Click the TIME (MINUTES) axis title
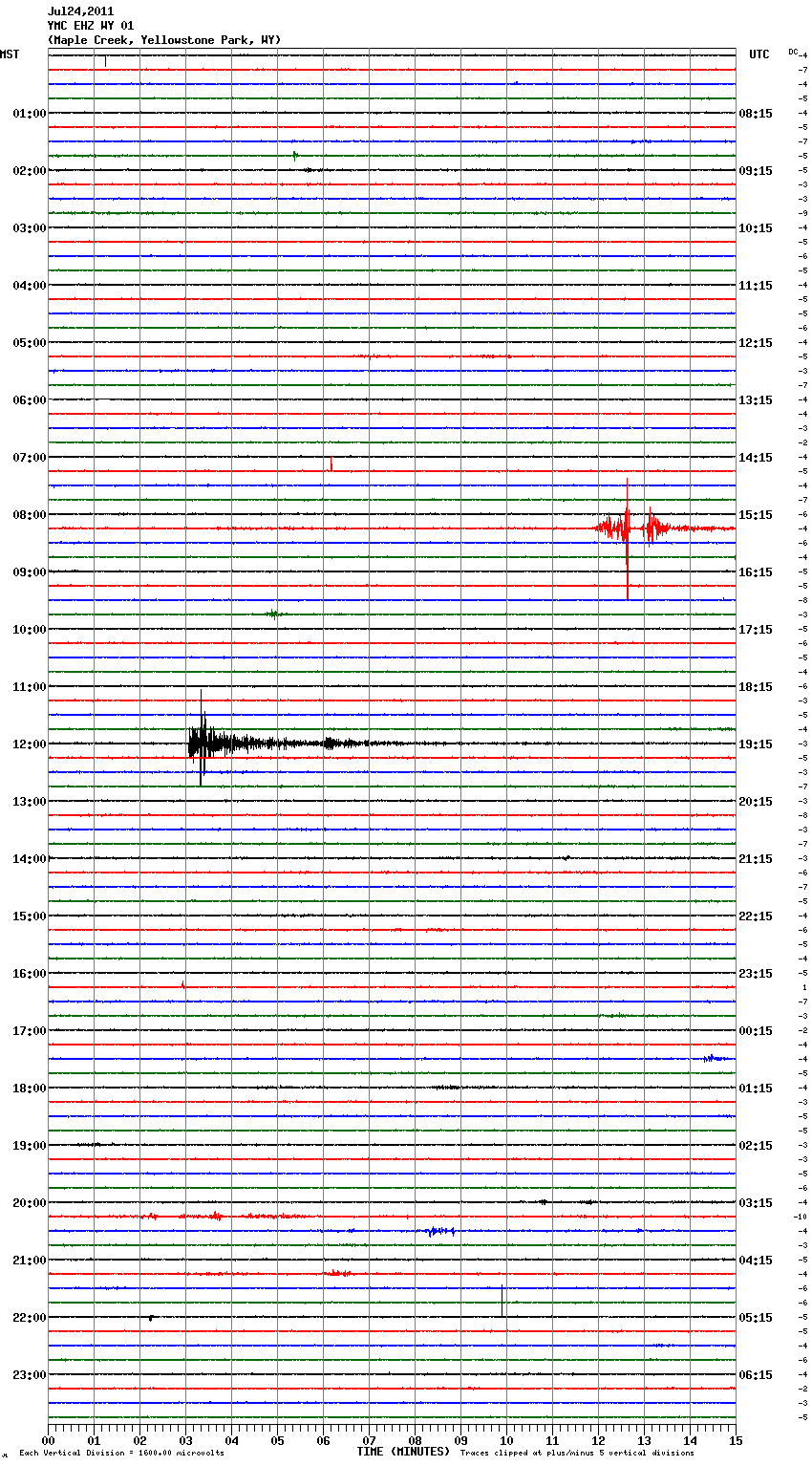 [403, 1452]
